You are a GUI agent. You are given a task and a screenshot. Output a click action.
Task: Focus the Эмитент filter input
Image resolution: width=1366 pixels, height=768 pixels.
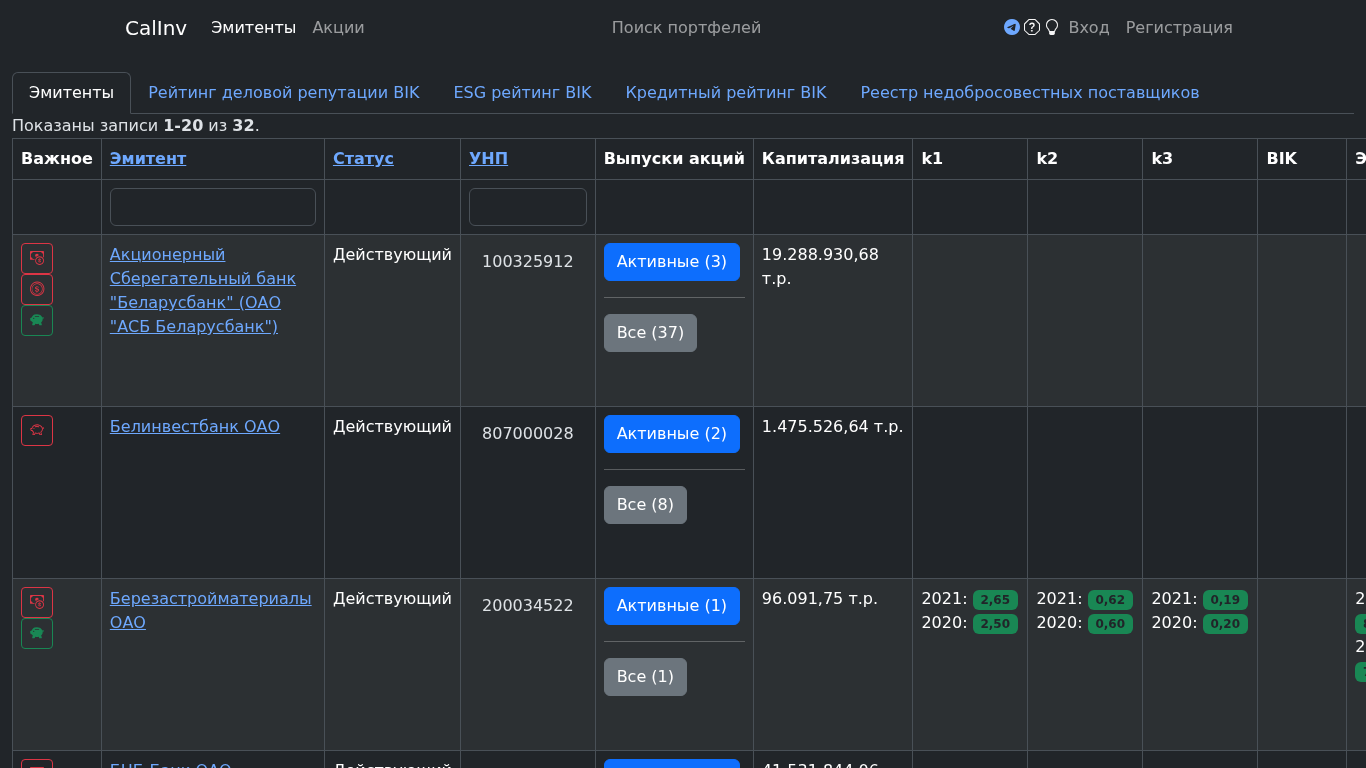coord(213,207)
